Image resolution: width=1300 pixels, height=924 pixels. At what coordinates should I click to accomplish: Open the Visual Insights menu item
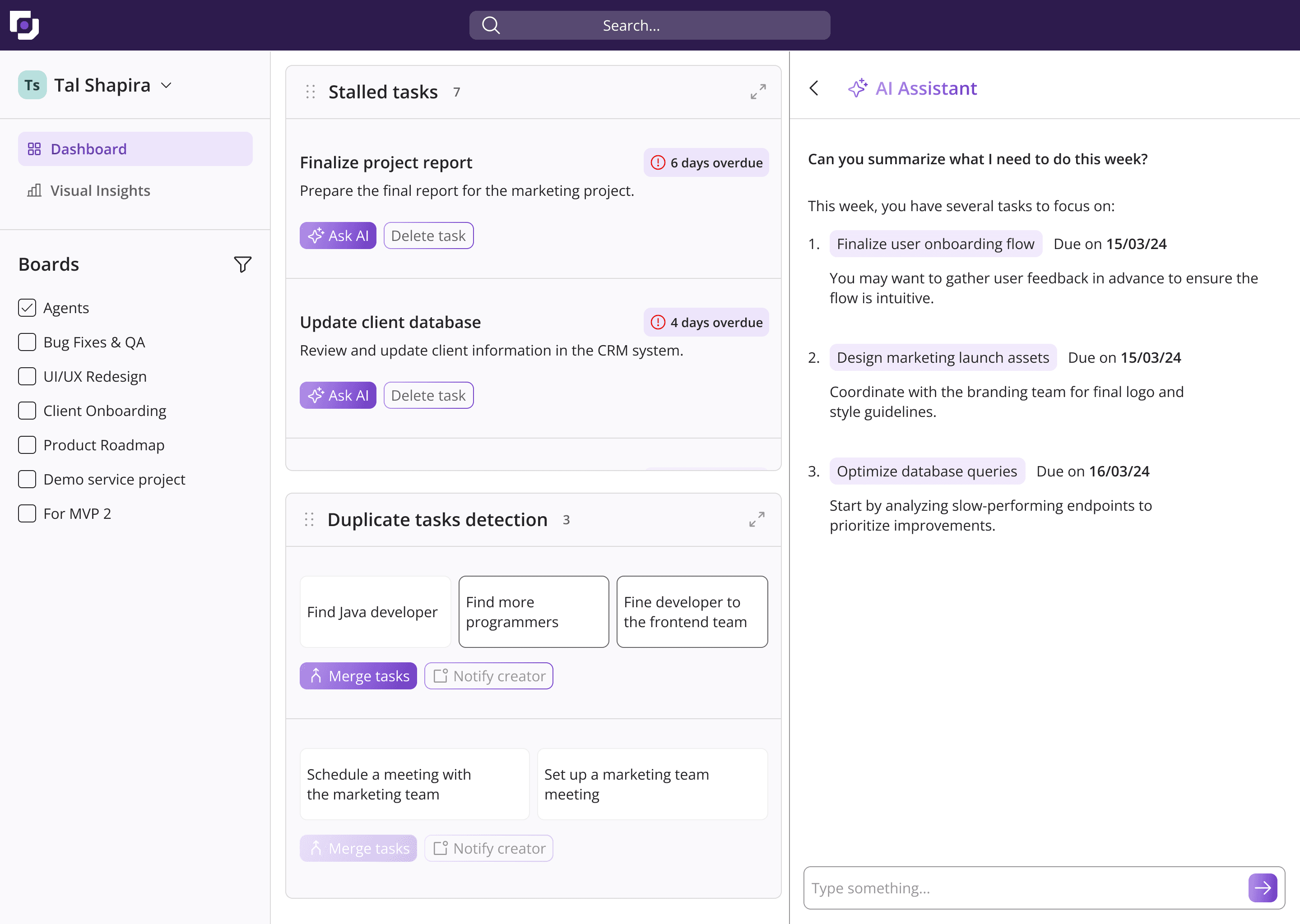pyautogui.click(x=100, y=190)
